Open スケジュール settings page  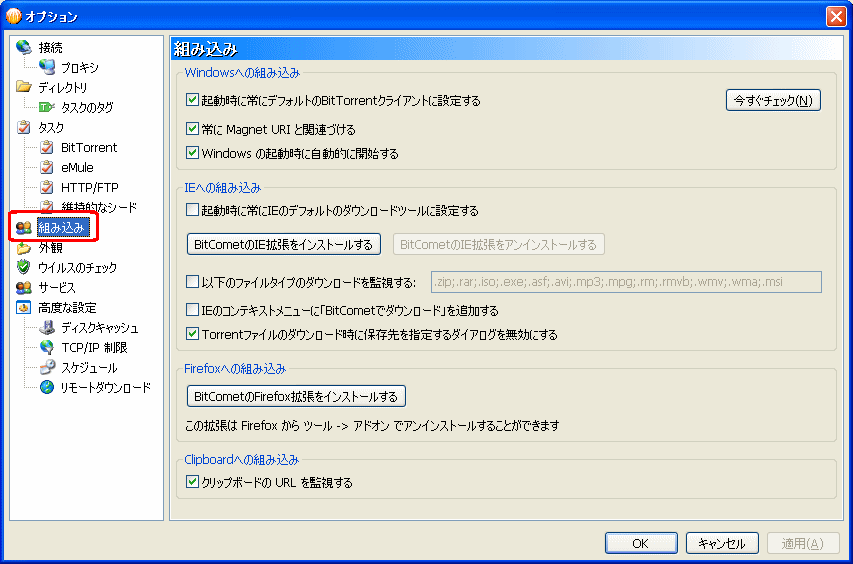pyautogui.click(x=89, y=368)
